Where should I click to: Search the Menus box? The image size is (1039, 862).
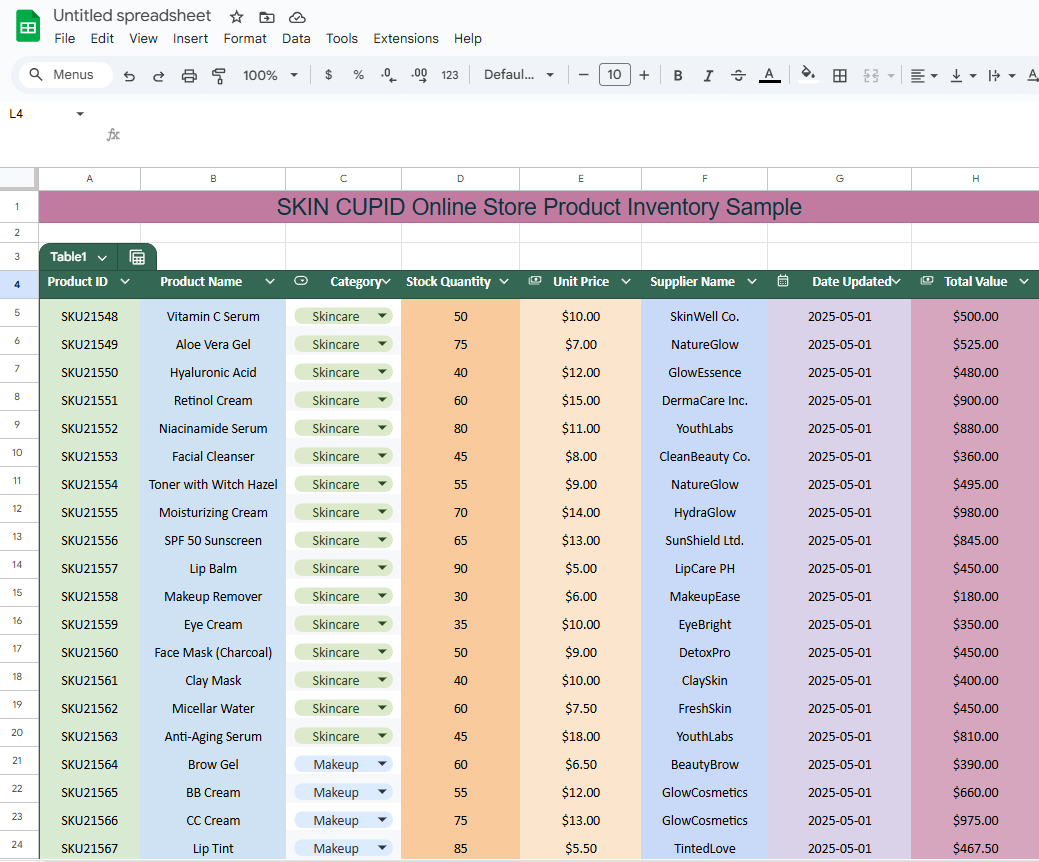point(65,74)
